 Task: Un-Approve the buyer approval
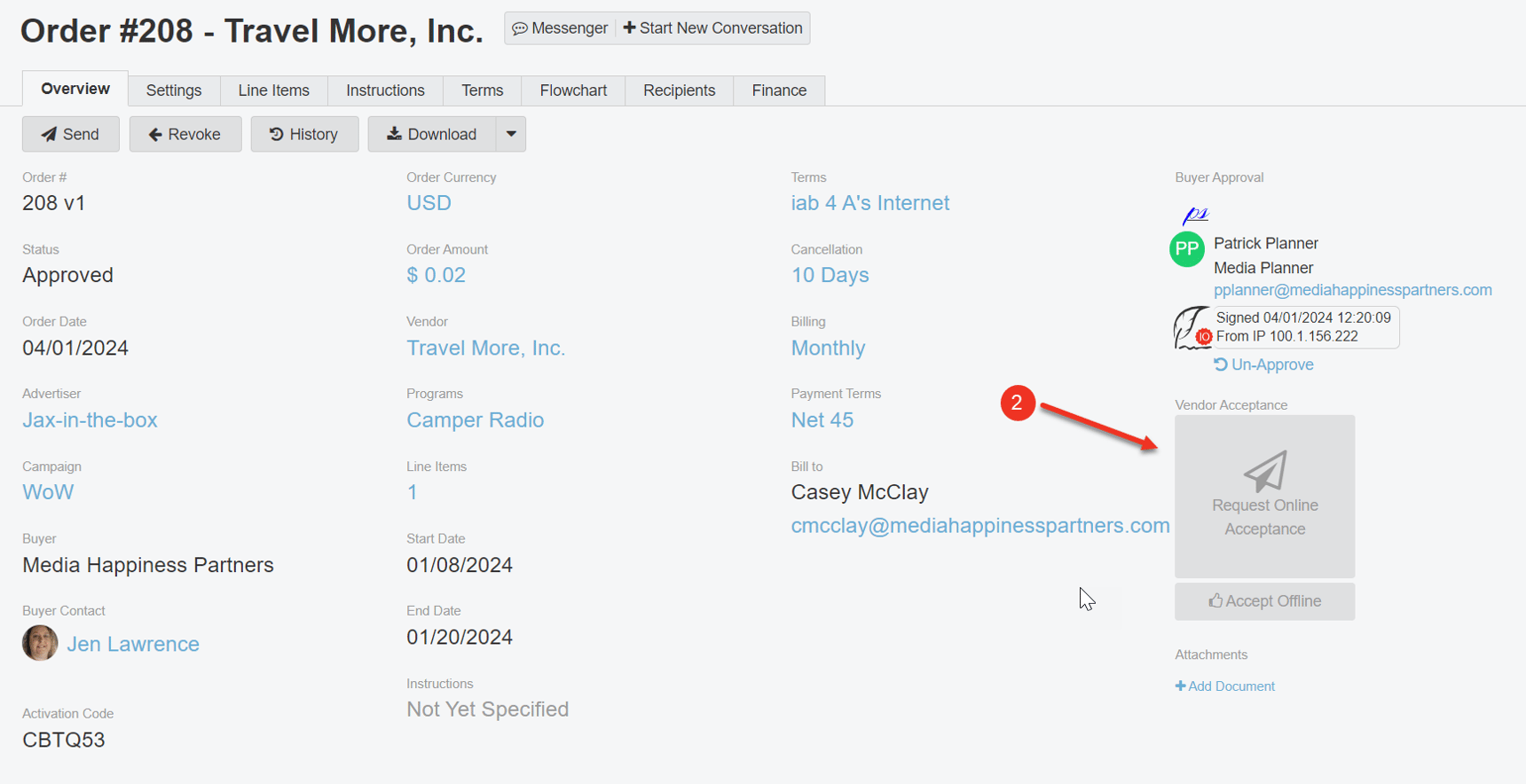[x=1263, y=365]
